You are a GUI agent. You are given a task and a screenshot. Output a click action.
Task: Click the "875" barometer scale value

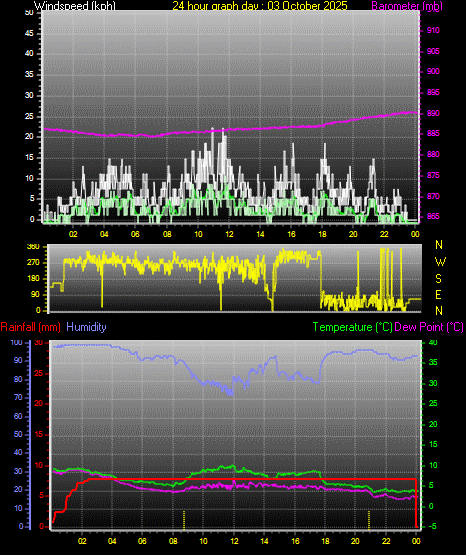coord(433,175)
